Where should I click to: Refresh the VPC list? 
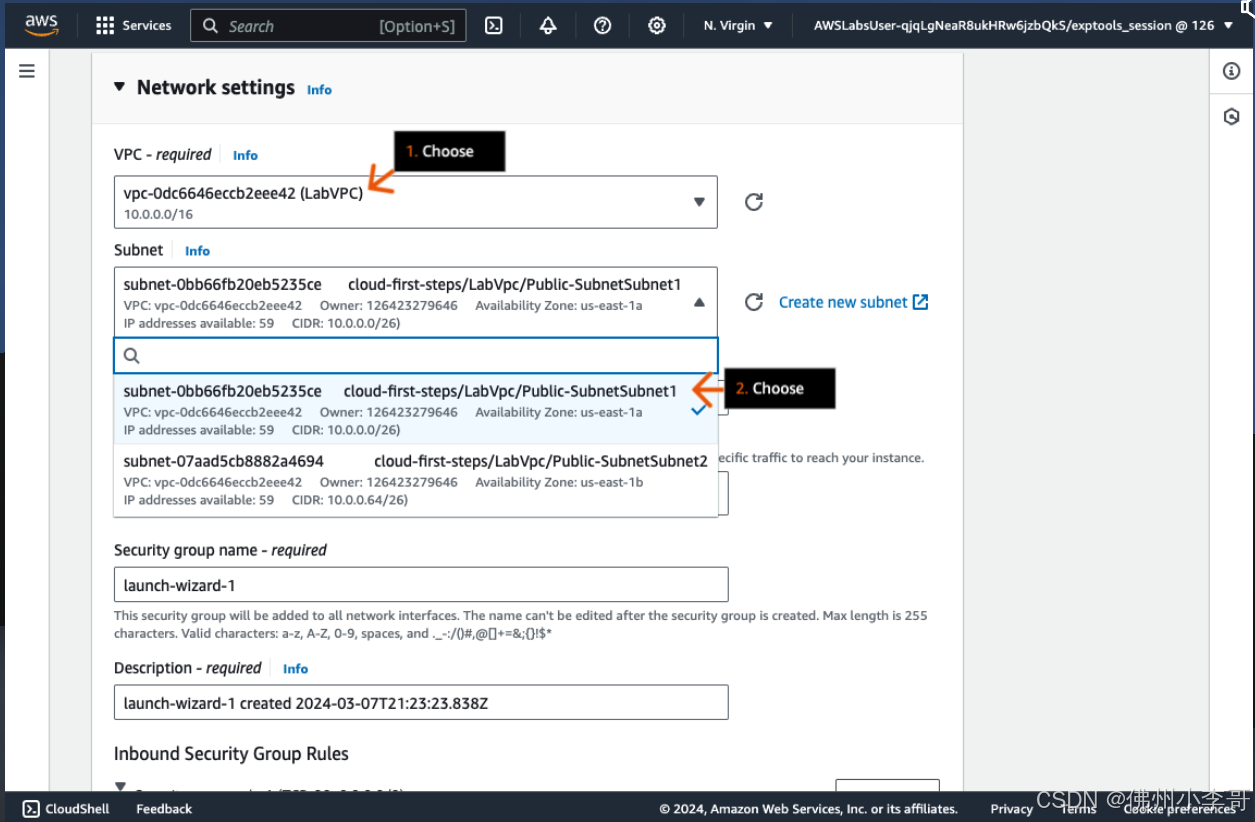(x=754, y=202)
